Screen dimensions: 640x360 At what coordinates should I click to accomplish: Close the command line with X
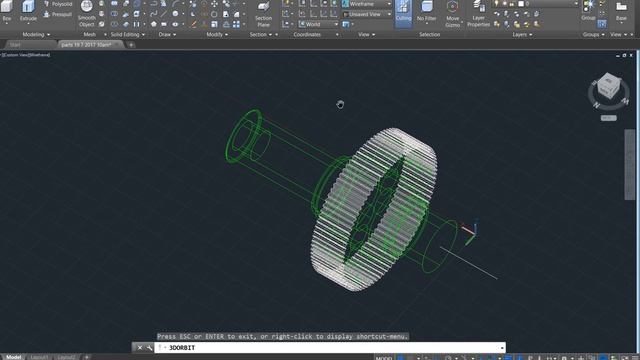tap(140, 348)
